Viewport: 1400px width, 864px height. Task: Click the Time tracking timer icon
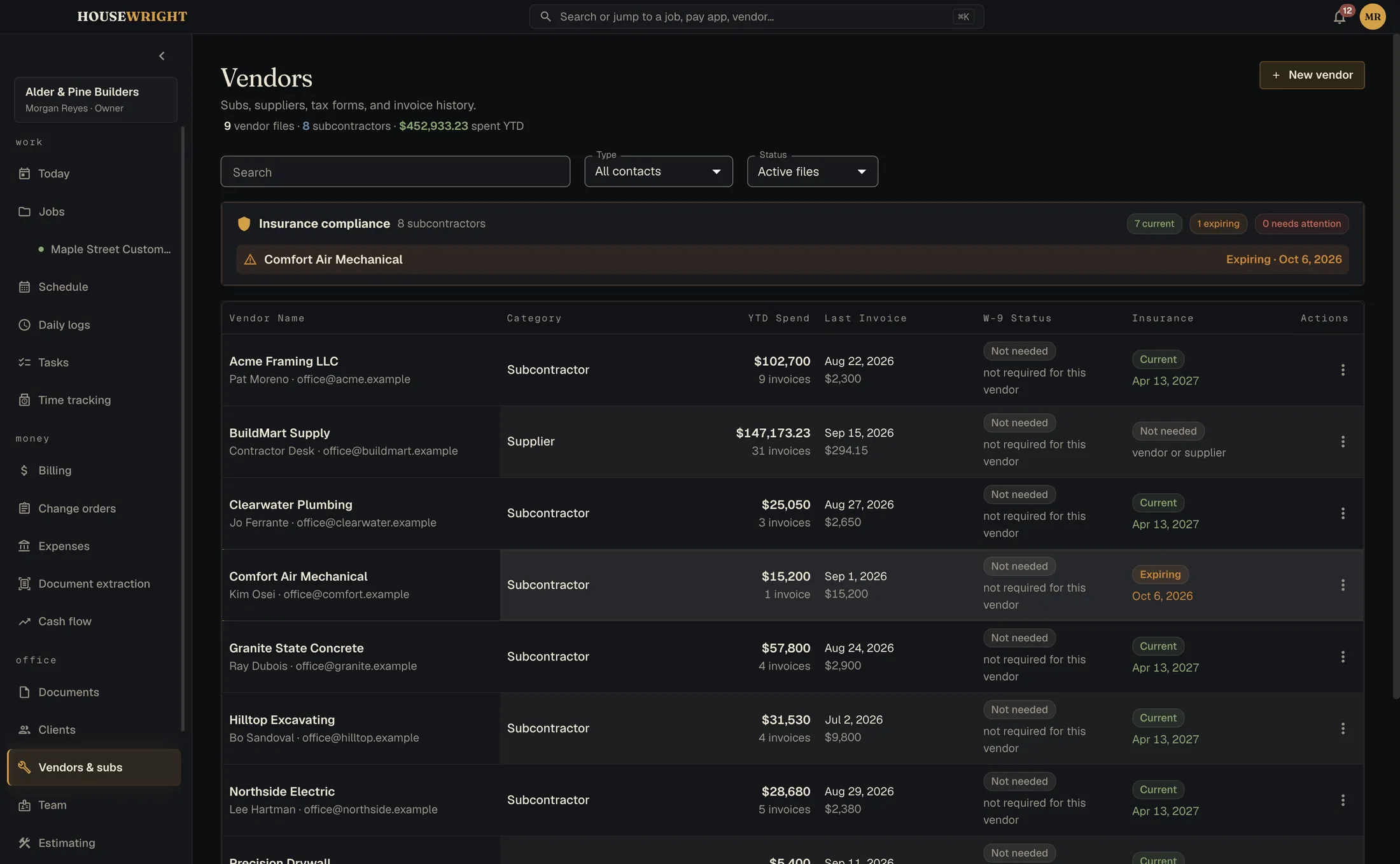[x=24, y=400]
